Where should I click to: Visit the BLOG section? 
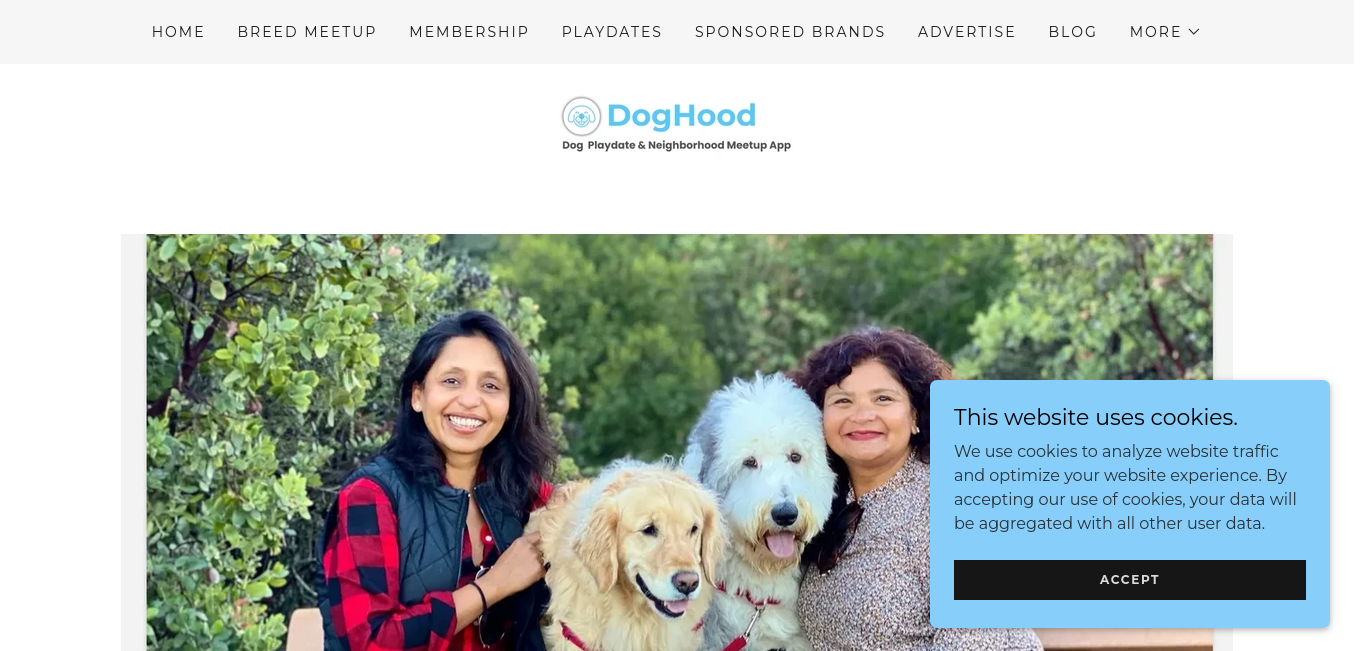pos(1073,32)
